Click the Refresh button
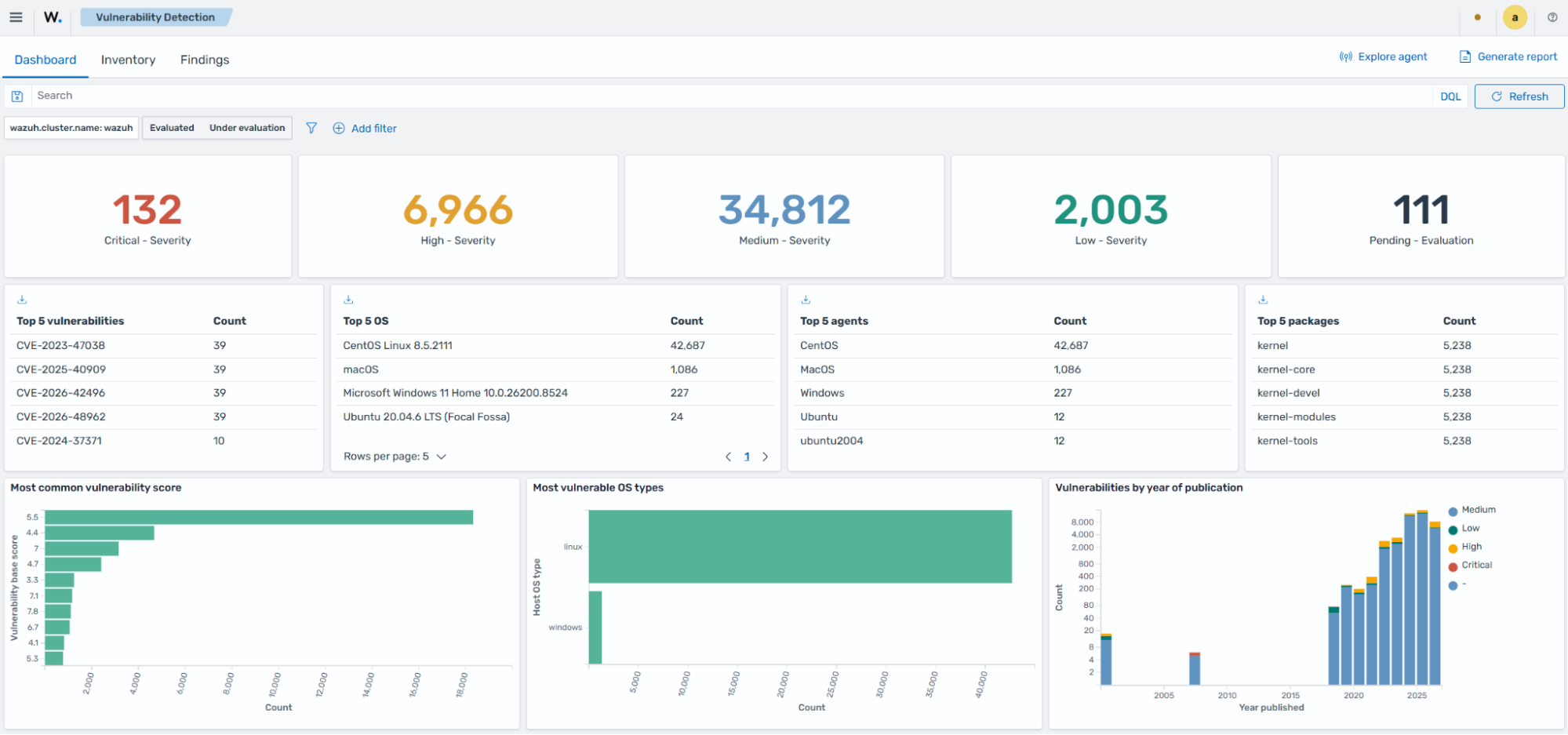Image resolution: width=1568 pixels, height=735 pixels. click(1519, 96)
